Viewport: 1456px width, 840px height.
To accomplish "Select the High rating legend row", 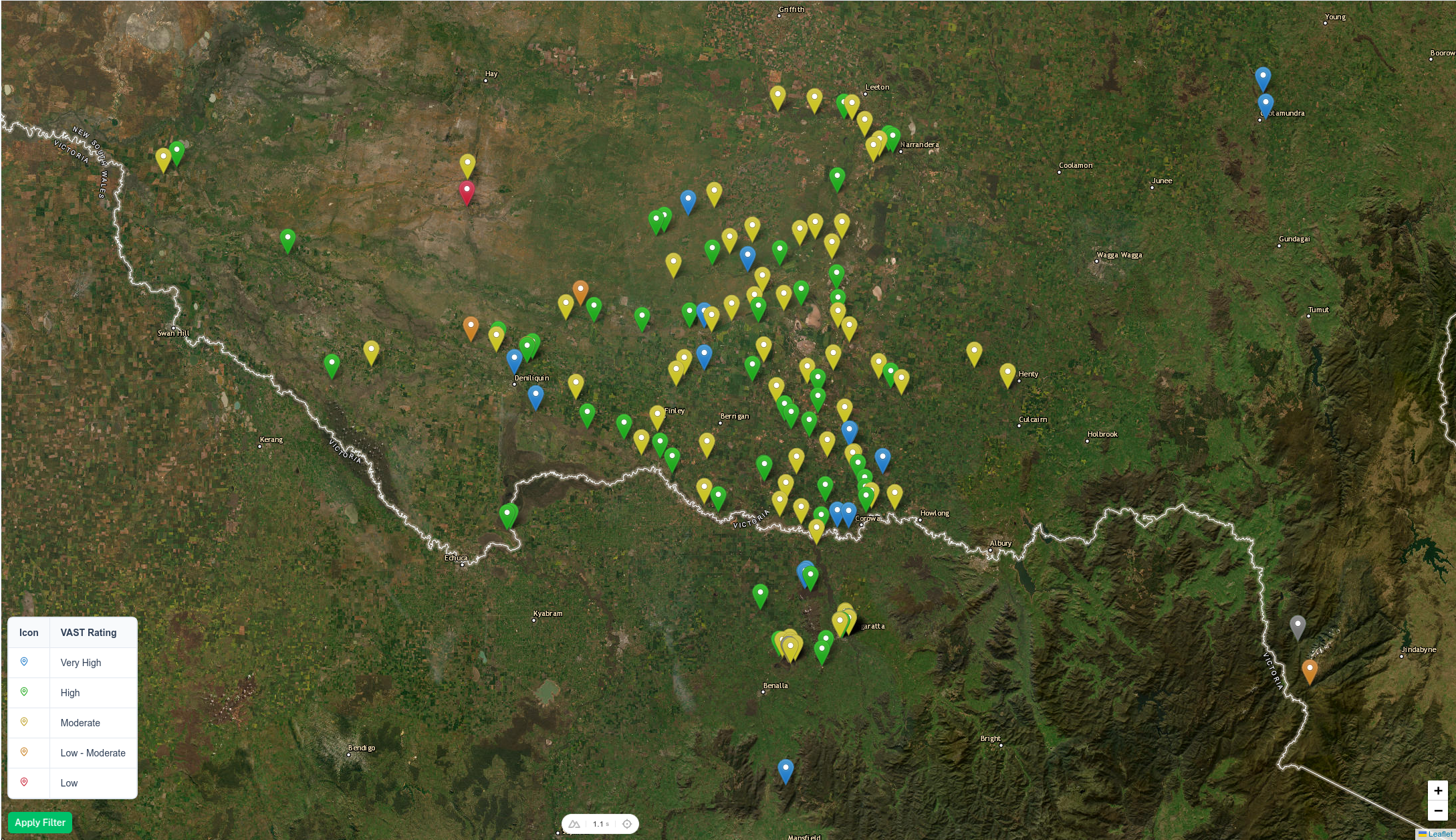I will click(70, 693).
